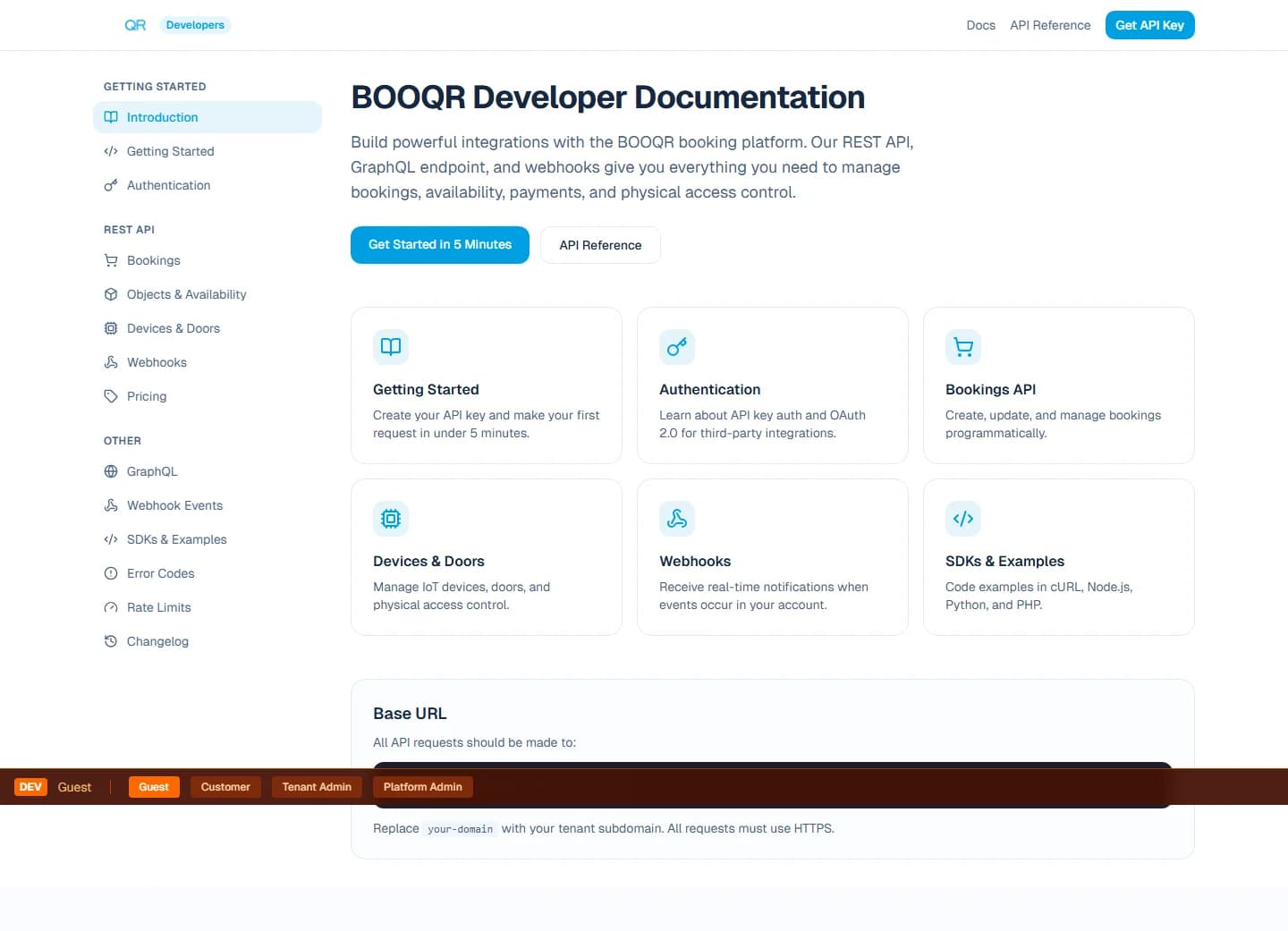Open Docs in the top navigation
The width and height of the screenshot is (1288, 931).
pyautogui.click(x=980, y=25)
